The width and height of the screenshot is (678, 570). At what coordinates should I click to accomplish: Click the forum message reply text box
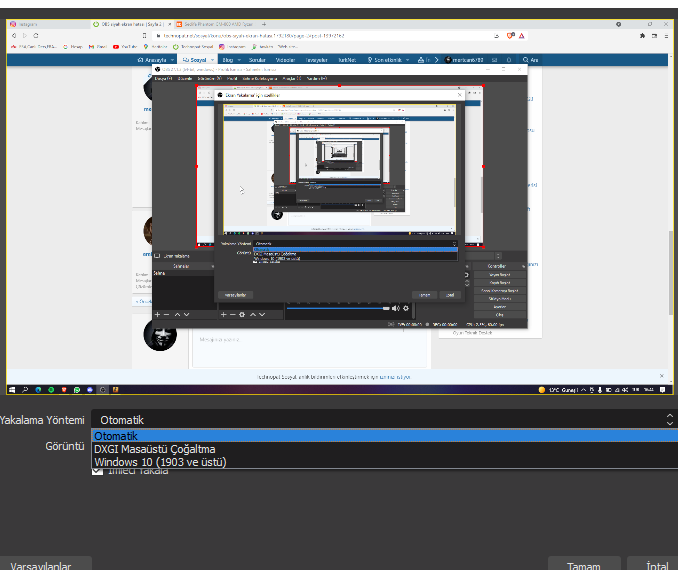click(310, 349)
